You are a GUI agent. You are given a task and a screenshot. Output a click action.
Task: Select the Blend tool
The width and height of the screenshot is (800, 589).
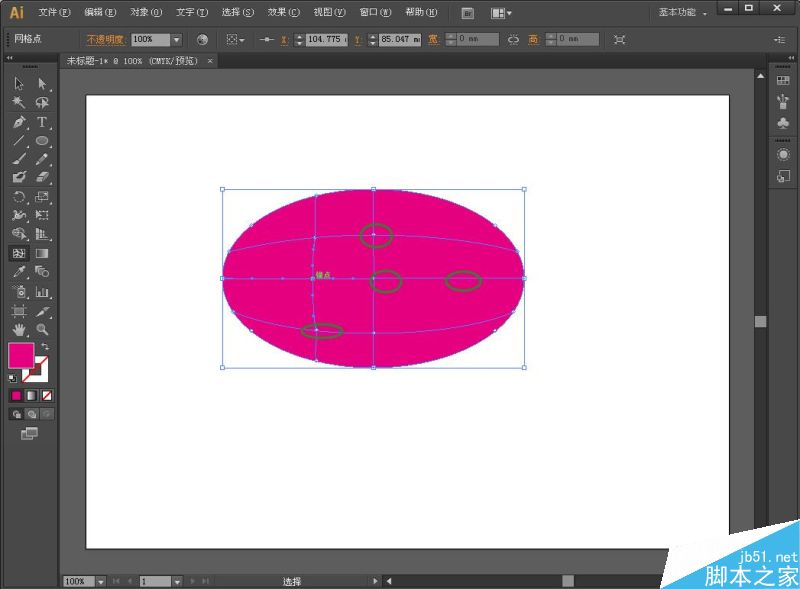coord(42,272)
